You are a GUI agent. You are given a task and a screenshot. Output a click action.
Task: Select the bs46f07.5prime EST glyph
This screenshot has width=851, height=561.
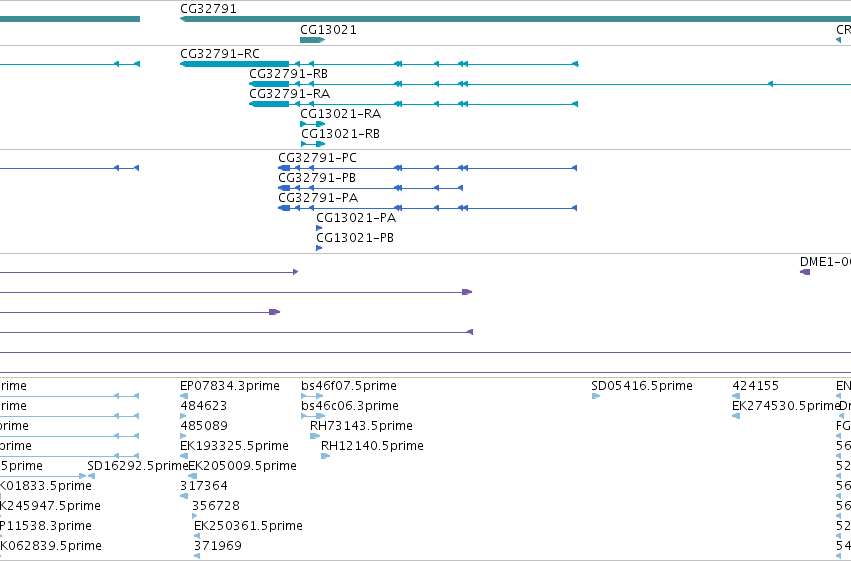click(313, 396)
